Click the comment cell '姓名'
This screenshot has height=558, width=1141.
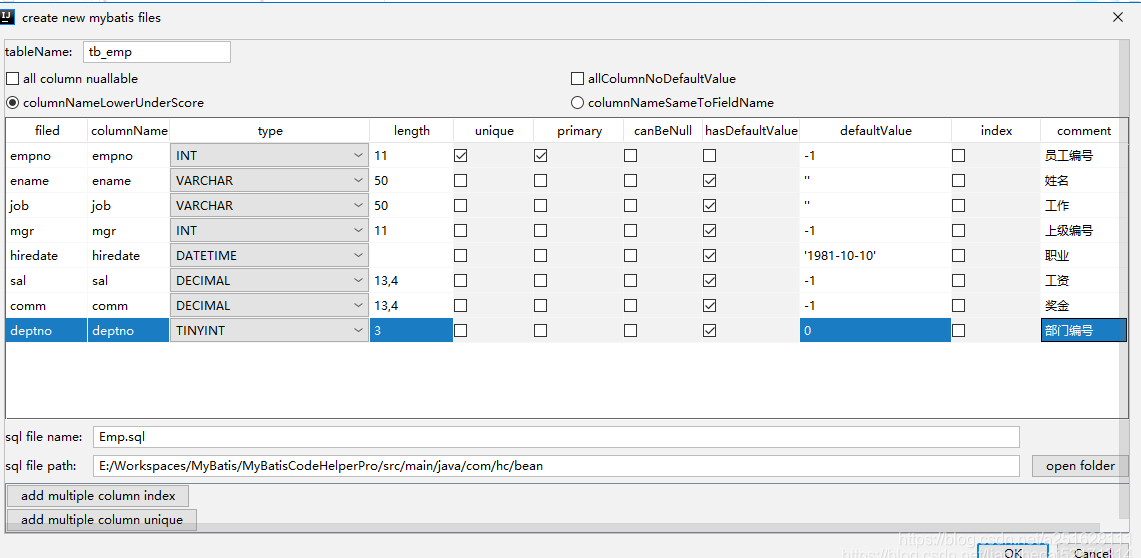(1084, 180)
